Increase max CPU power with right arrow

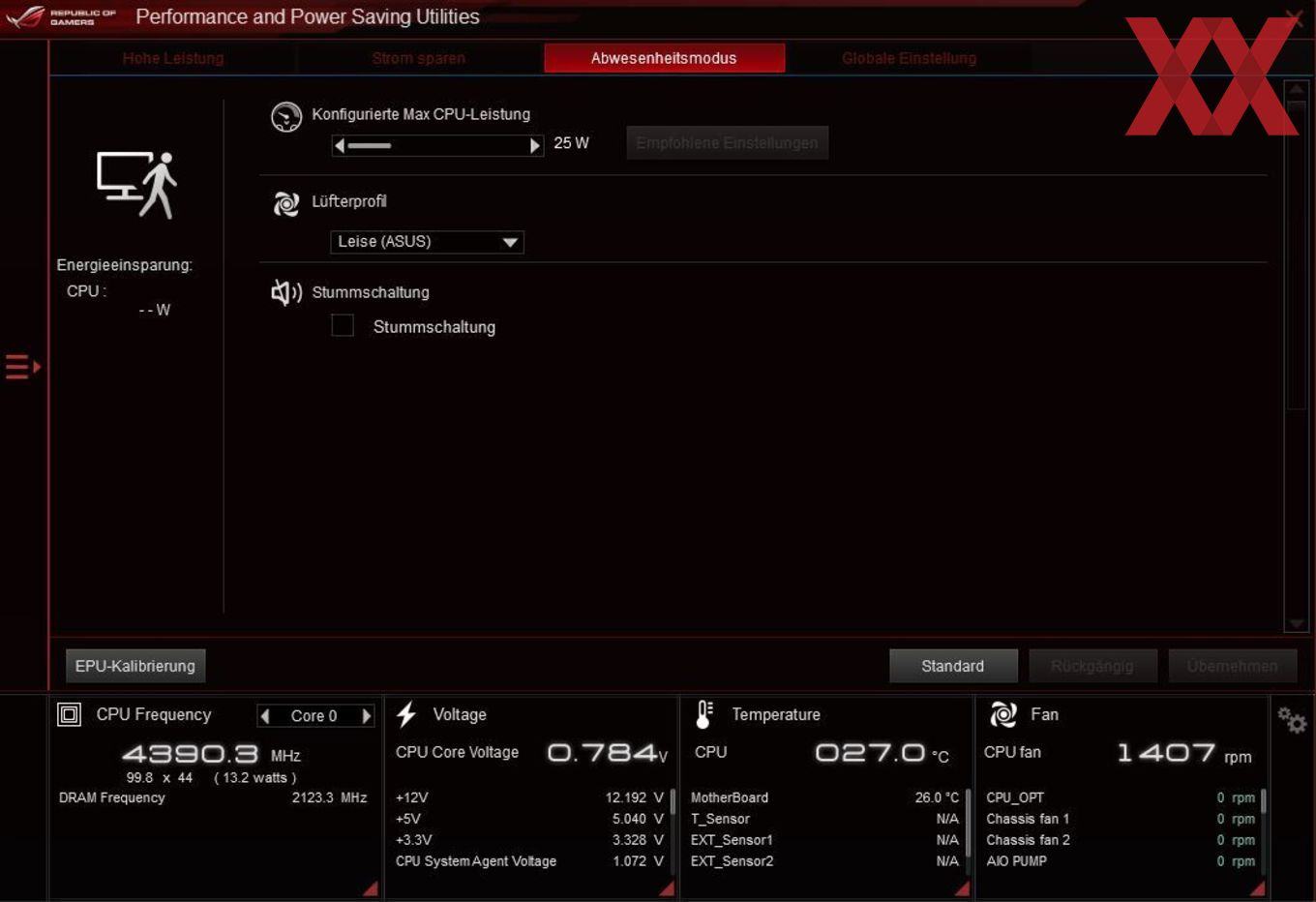pos(535,145)
